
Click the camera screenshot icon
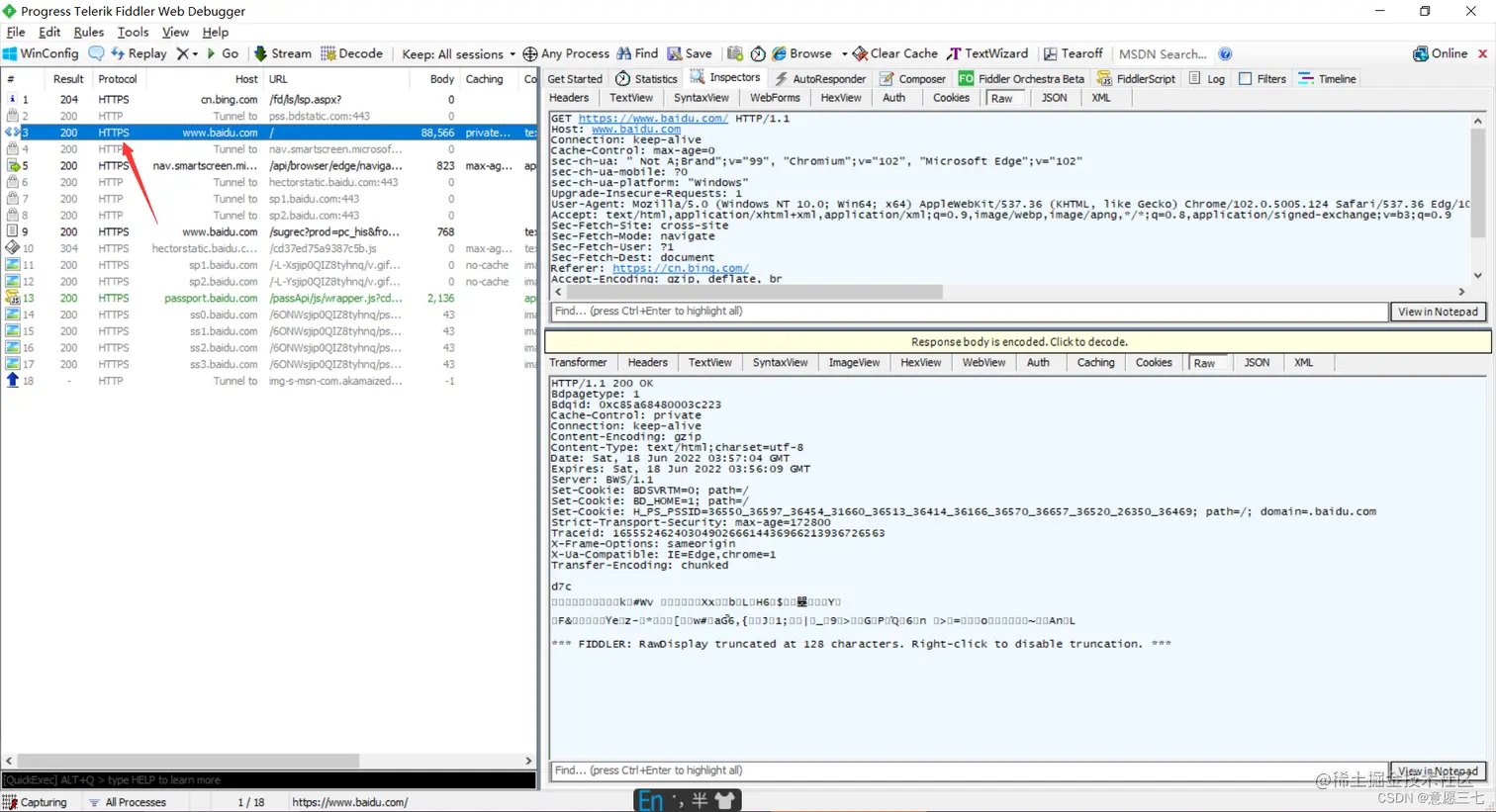(x=734, y=53)
